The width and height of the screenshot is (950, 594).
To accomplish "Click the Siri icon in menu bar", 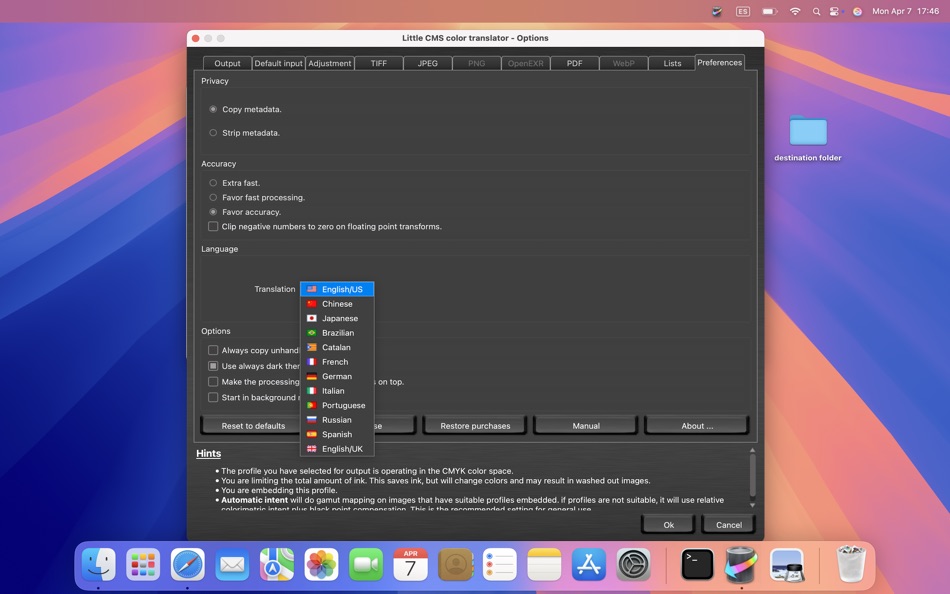I will tap(857, 11).
